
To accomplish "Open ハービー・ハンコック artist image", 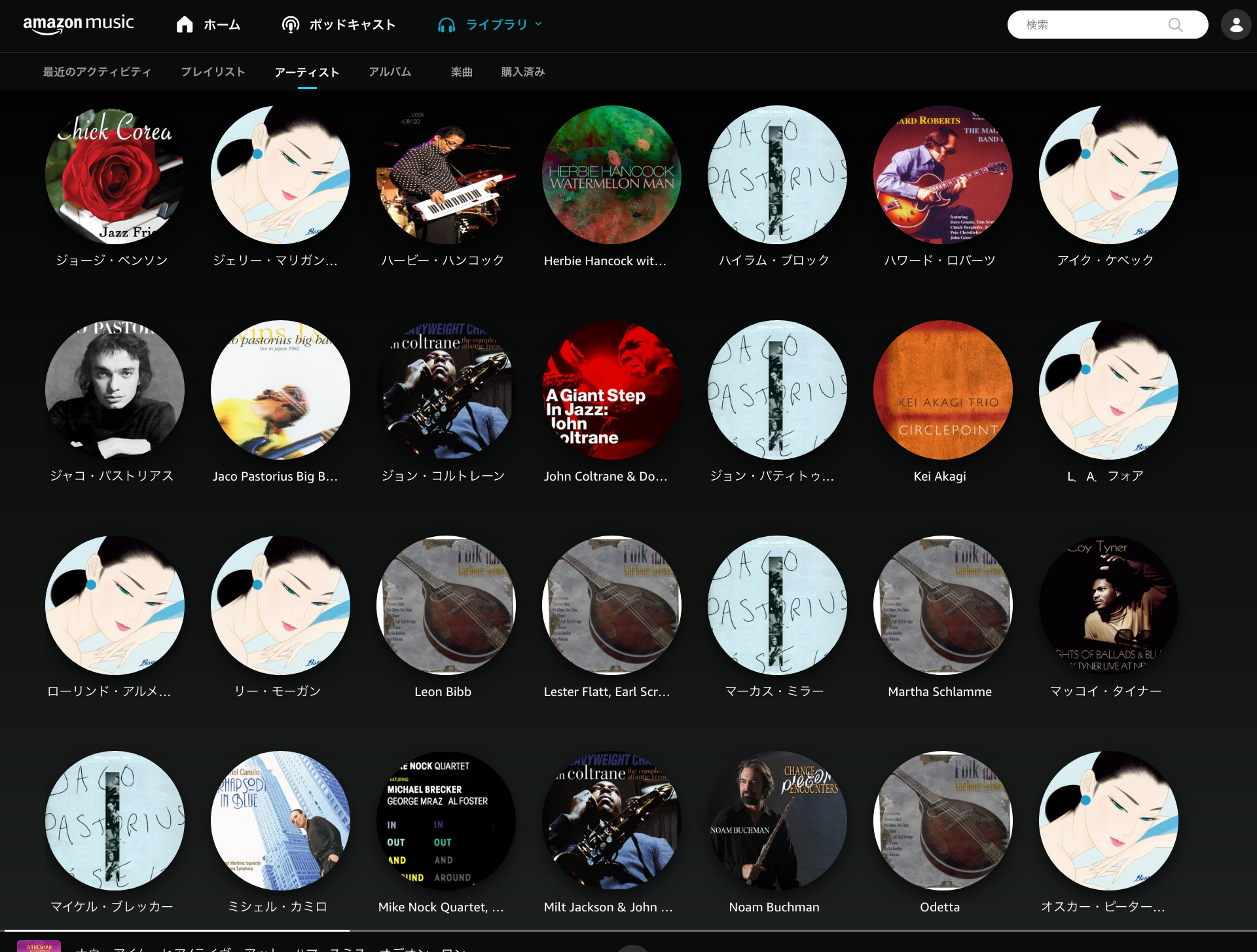I will (446, 175).
